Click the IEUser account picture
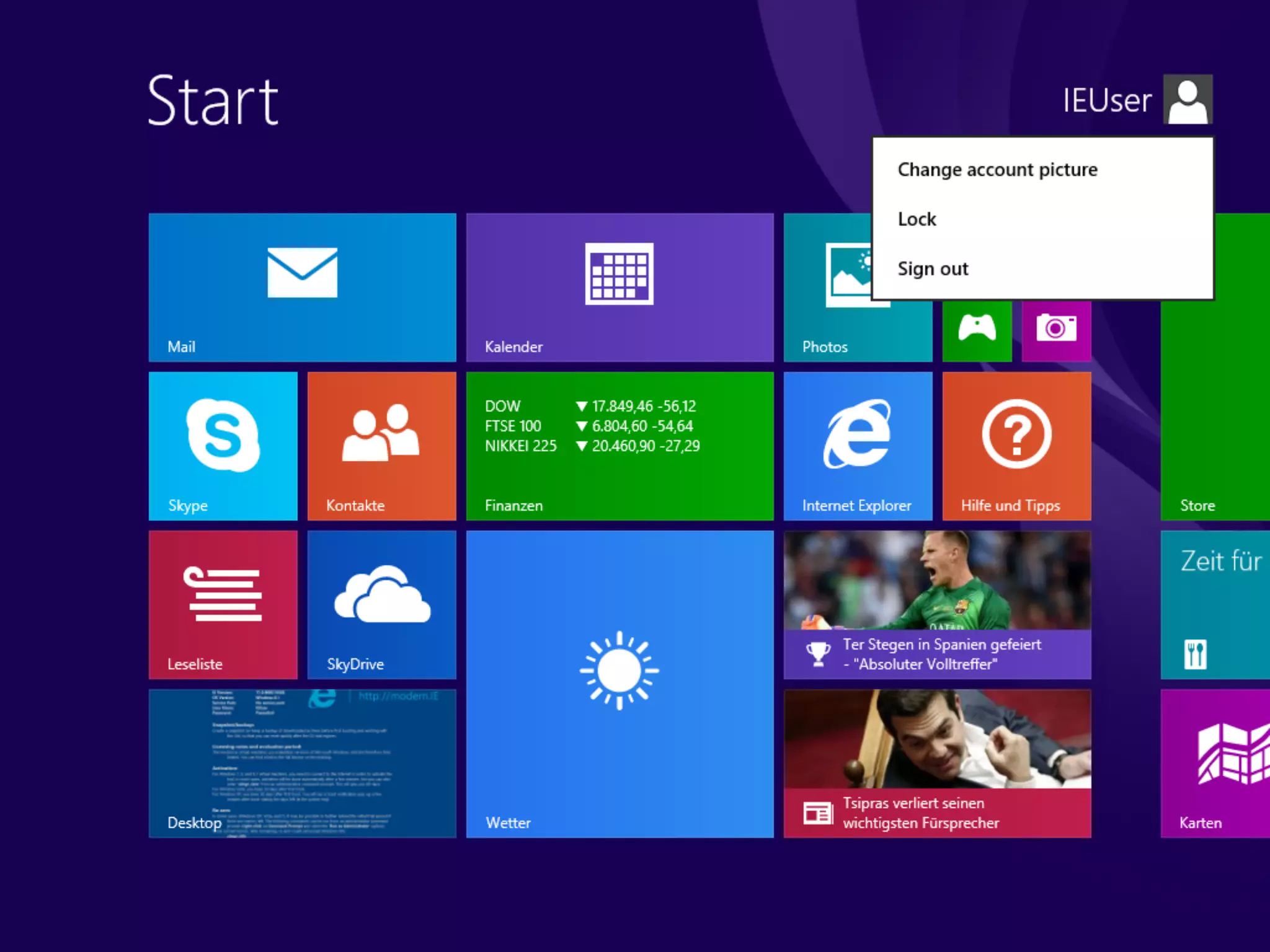Screen dimensions: 1270x952 (x=1188, y=99)
